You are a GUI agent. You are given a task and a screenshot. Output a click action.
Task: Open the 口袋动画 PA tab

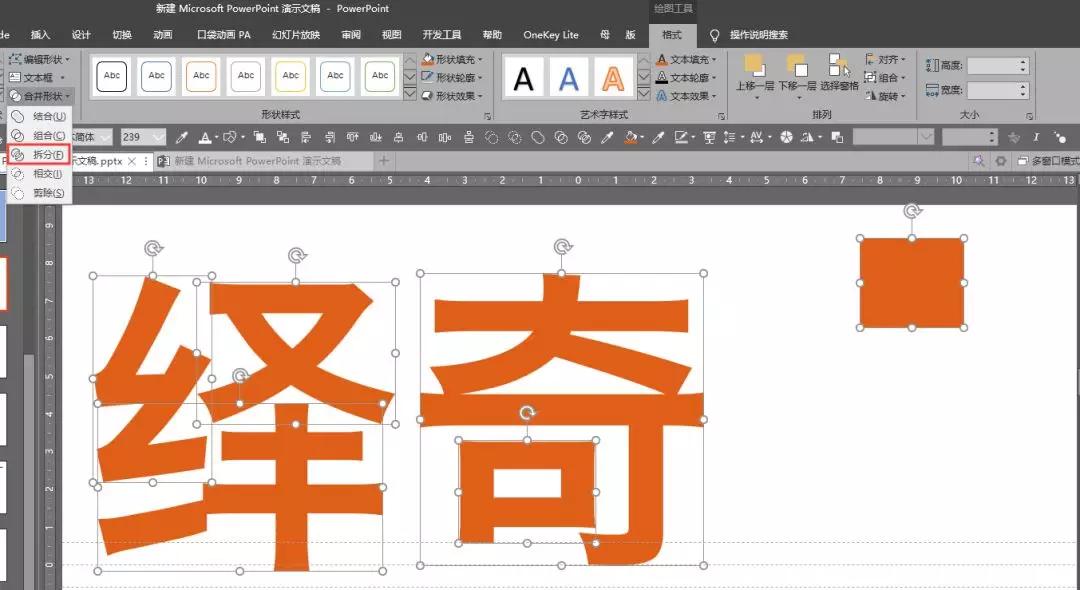coord(224,34)
